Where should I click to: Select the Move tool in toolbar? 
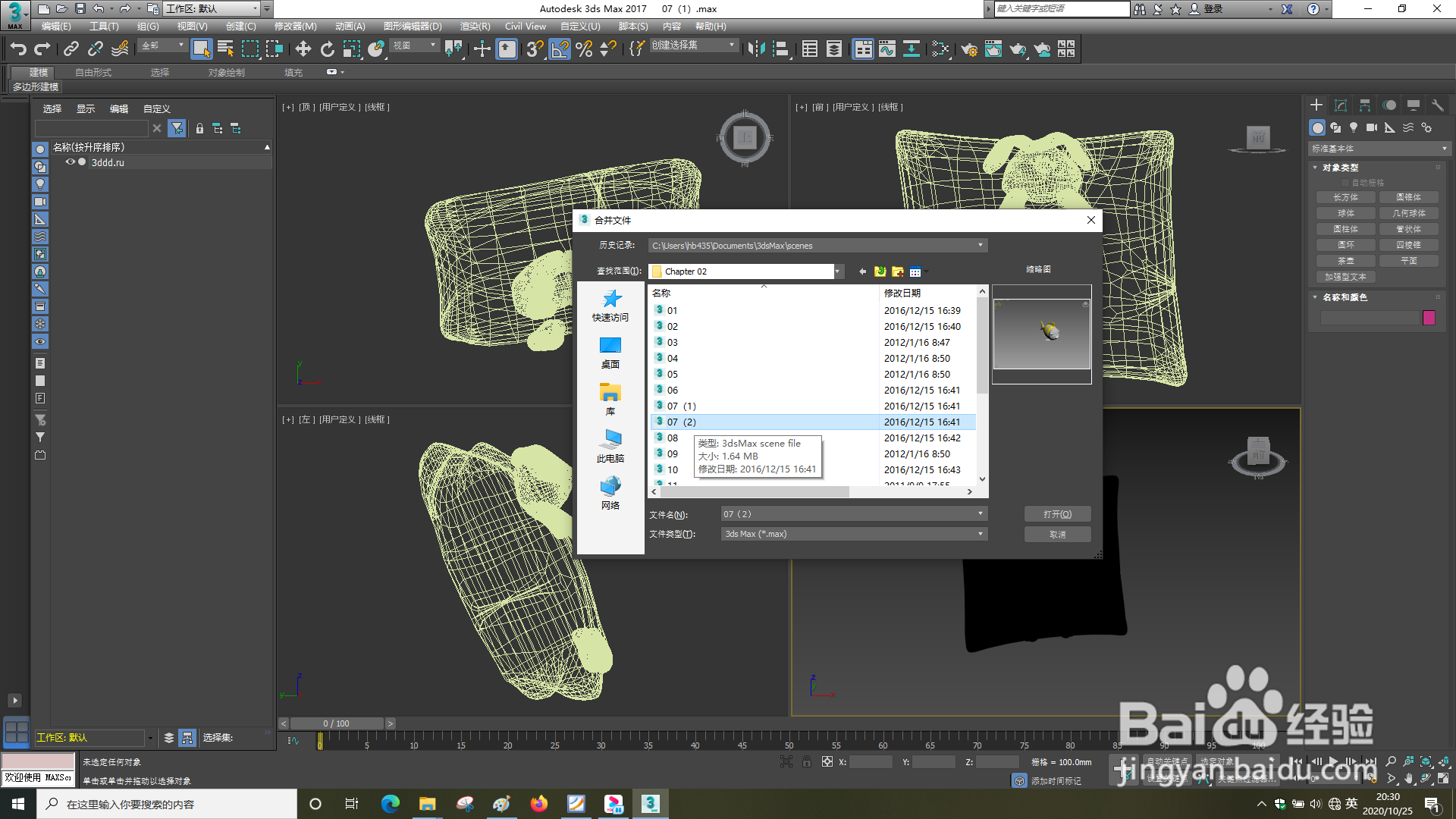point(303,49)
